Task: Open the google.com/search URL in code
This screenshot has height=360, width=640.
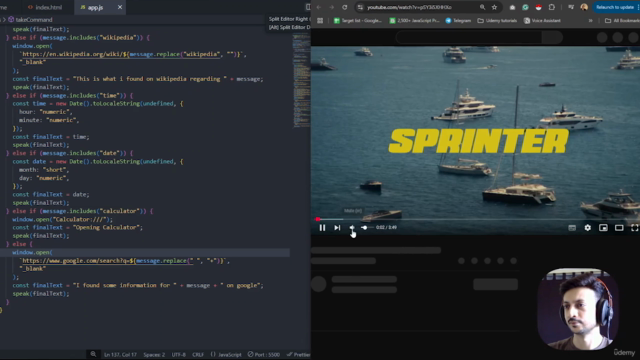Action: (124, 260)
